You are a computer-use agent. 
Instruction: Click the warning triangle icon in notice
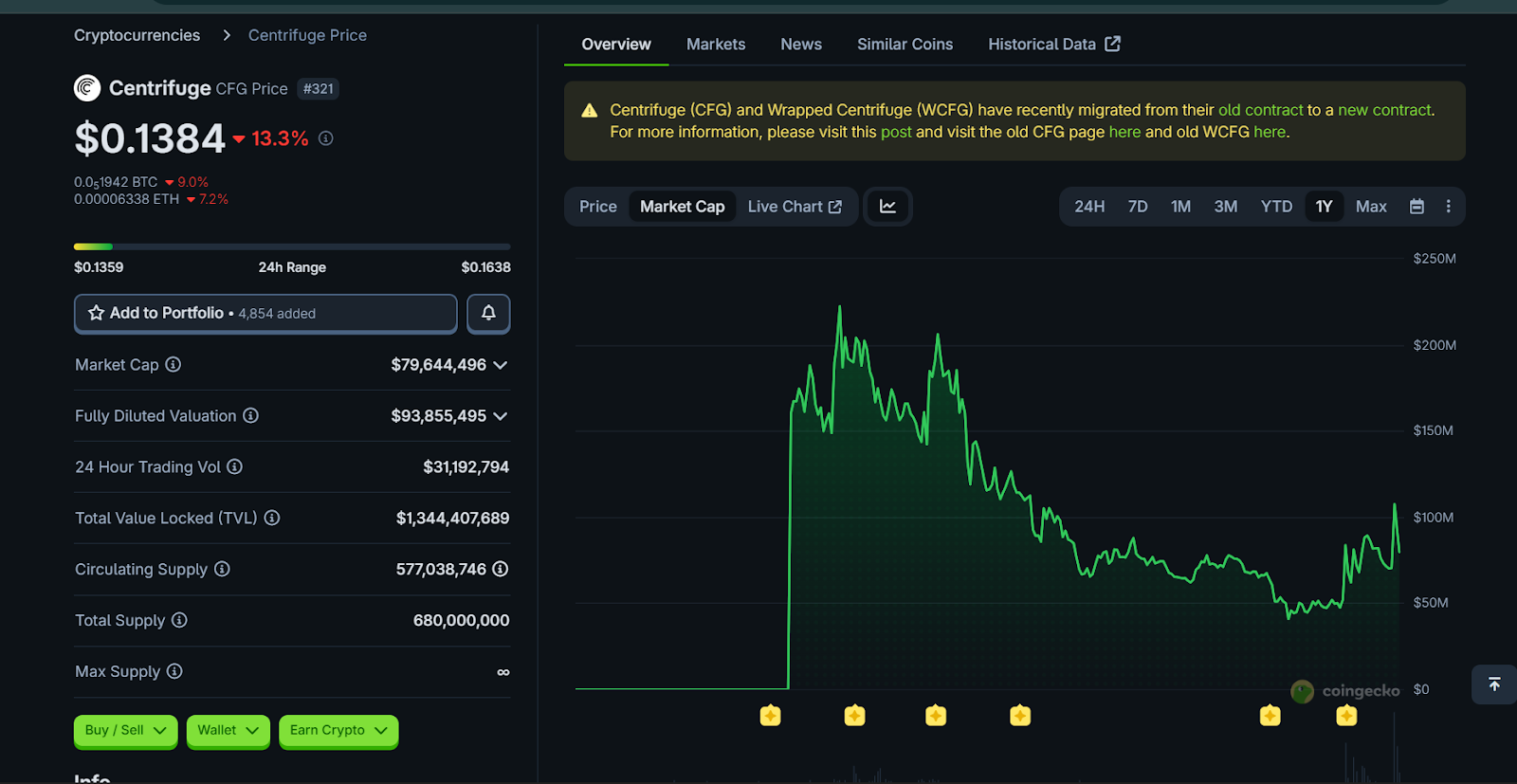point(590,110)
